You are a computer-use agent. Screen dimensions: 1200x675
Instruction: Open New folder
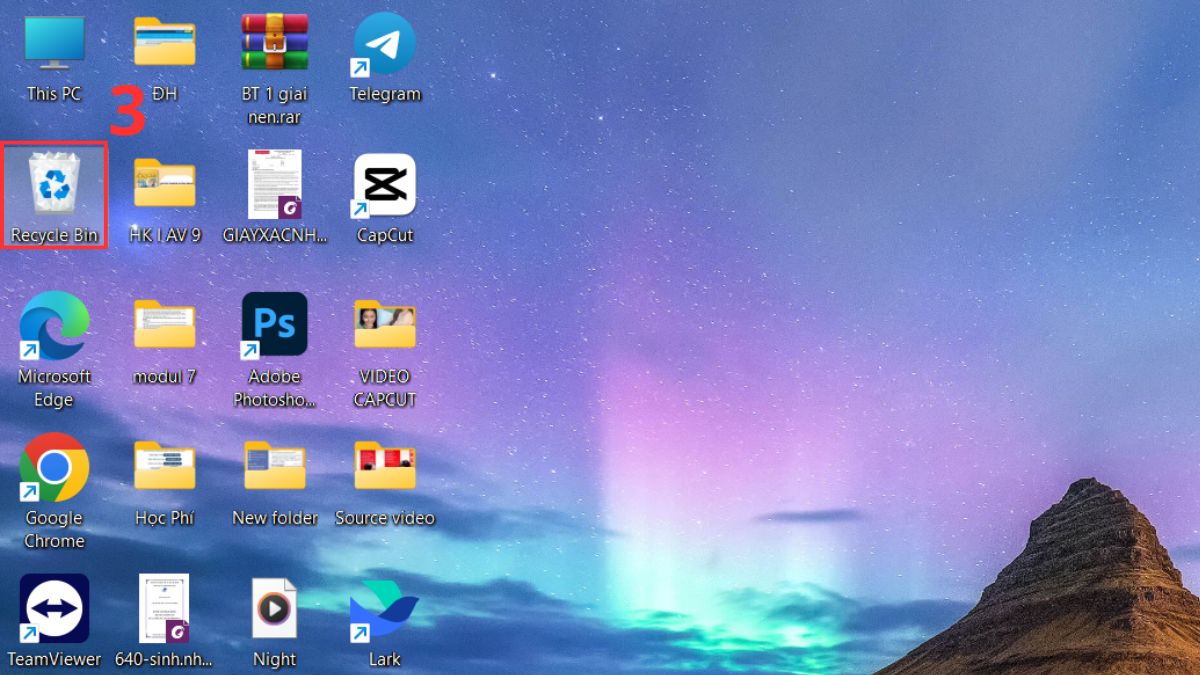tap(274, 465)
